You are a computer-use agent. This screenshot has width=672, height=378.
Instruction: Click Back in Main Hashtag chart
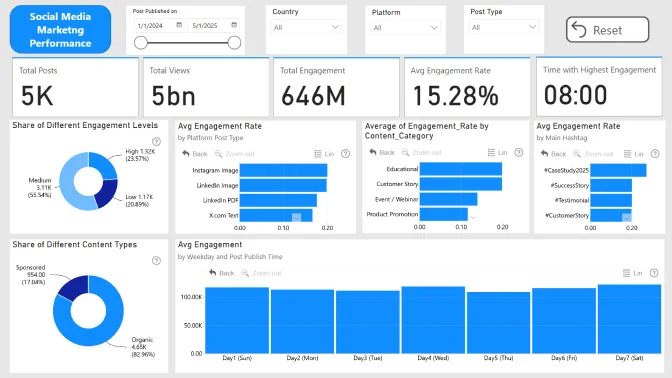(553, 153)
